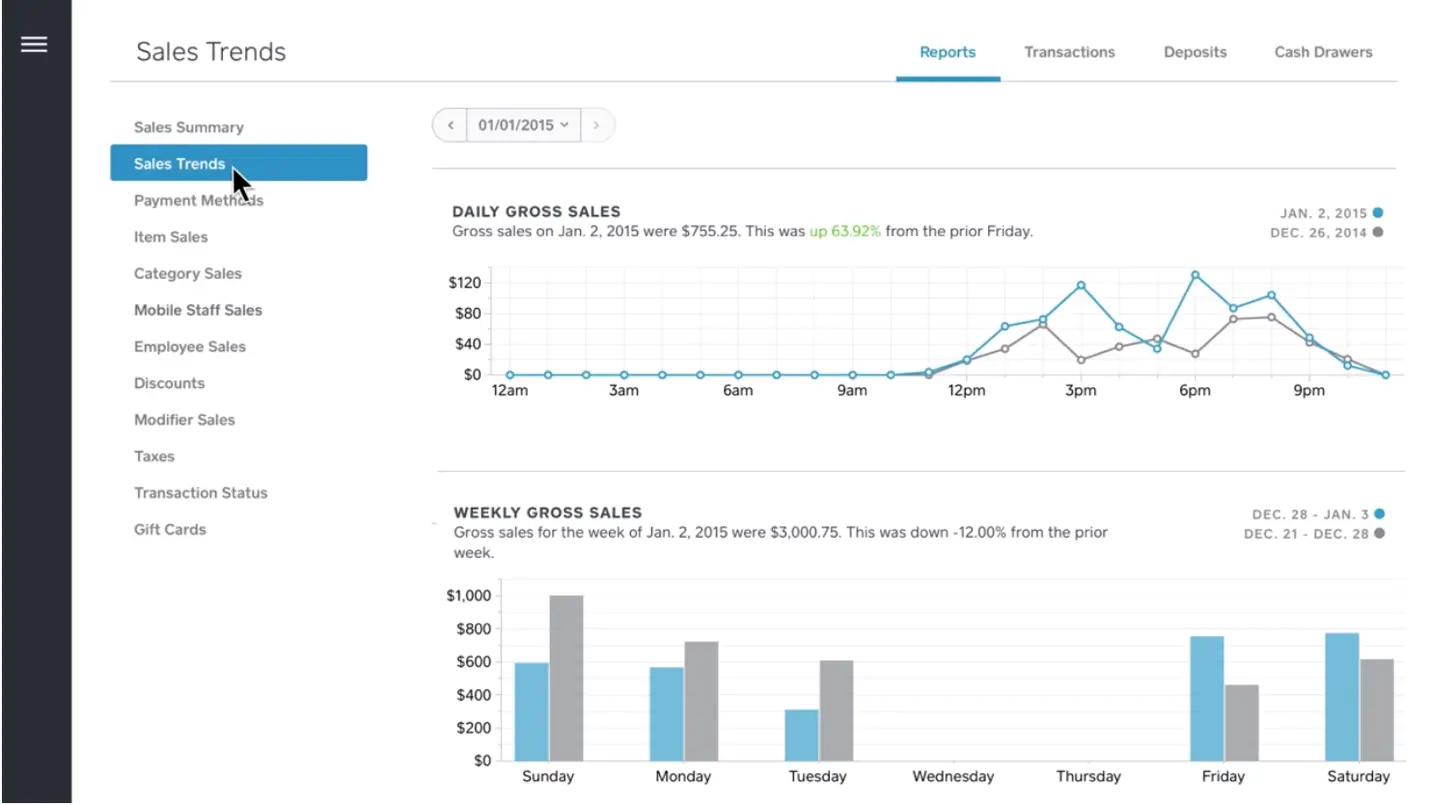Open the Discounts report

pyautogui.click(x=169, y=383)
